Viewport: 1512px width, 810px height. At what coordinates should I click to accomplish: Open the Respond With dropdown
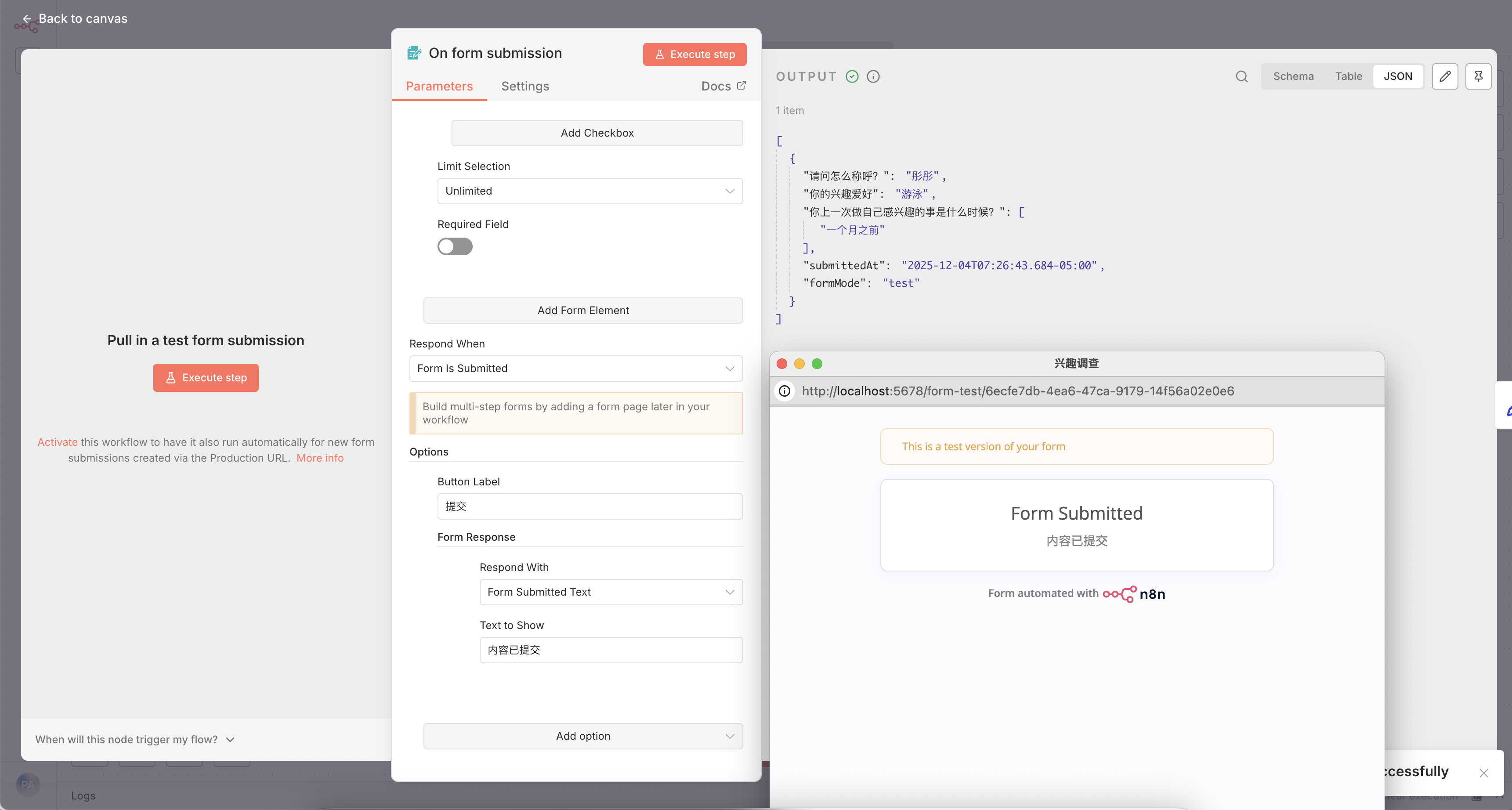611,592
